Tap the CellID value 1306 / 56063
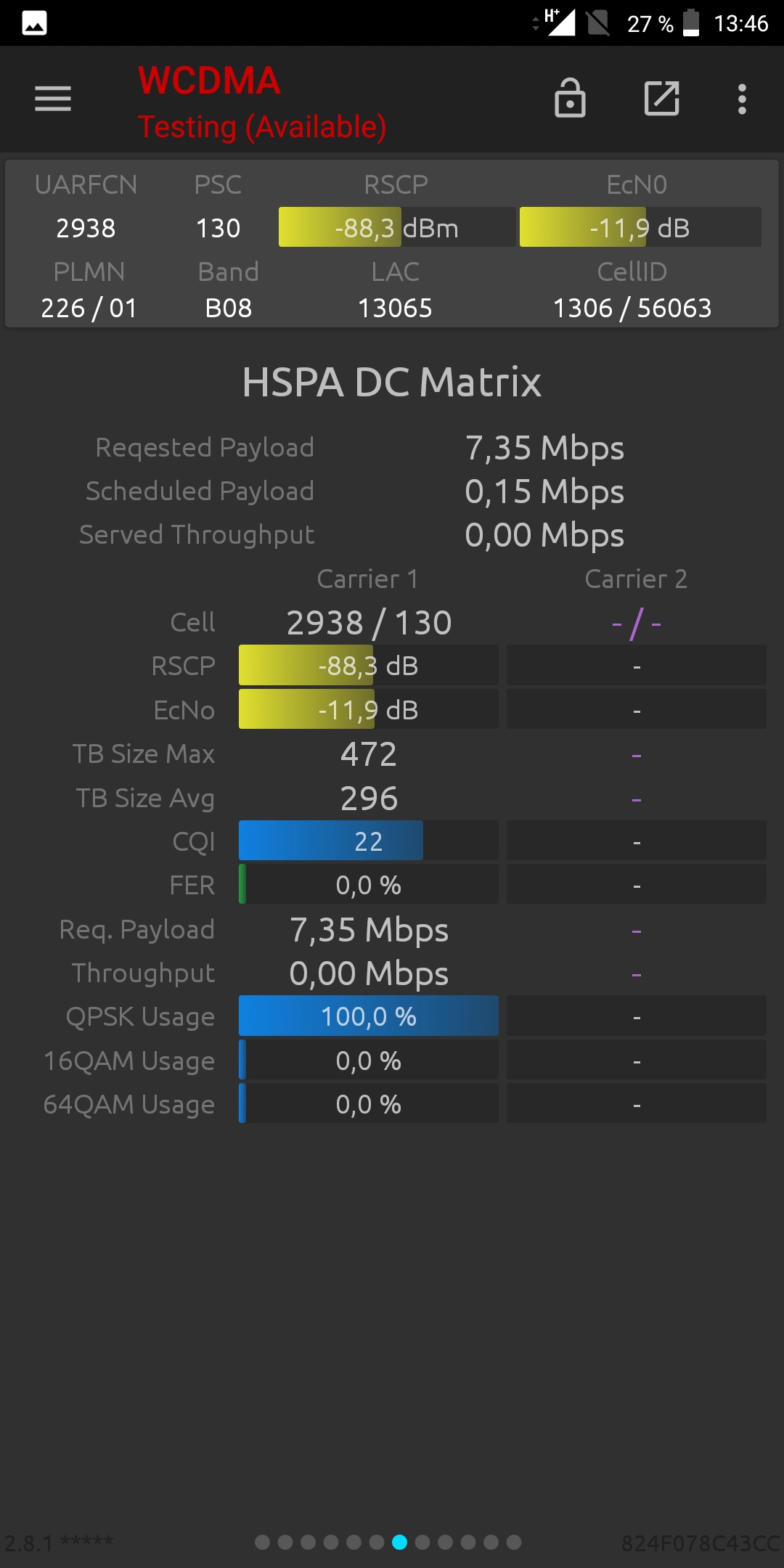 click(632, 308)
